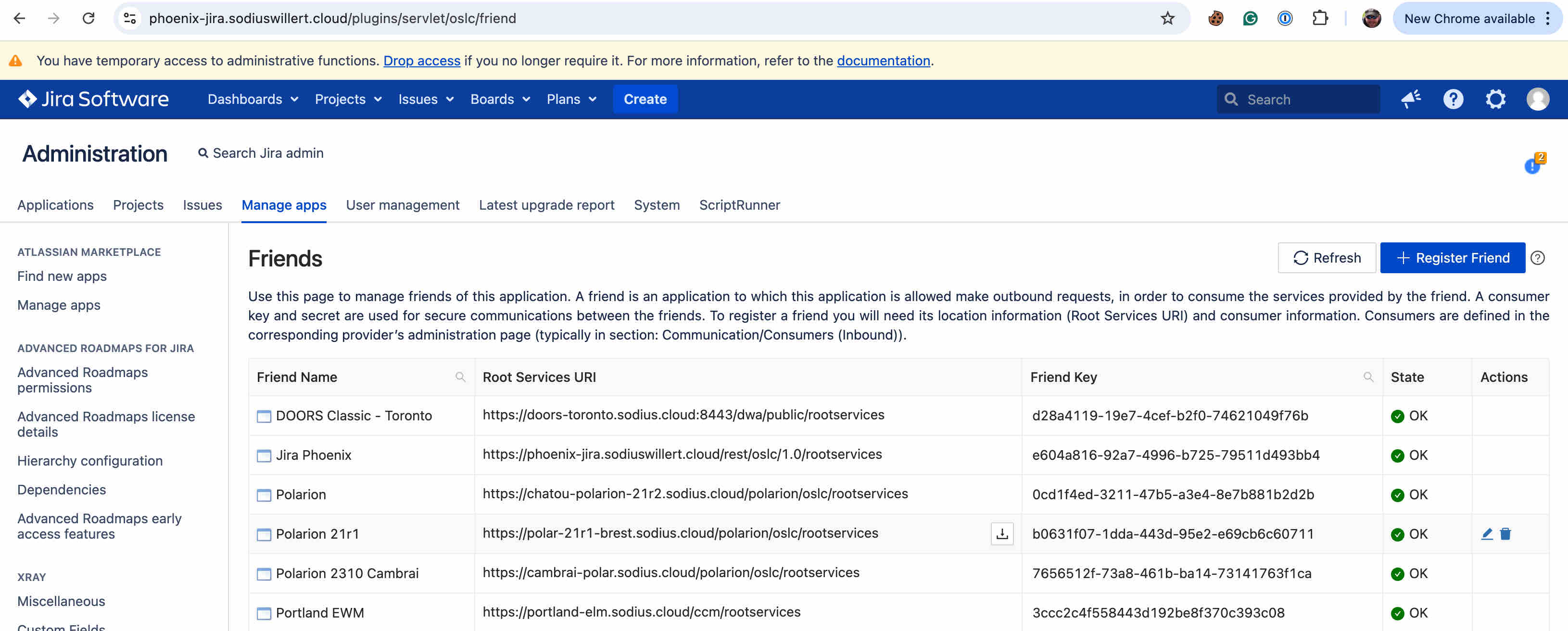Open the feedback megaphone icon
Image resolution: width=1568 pixels, height=631 pixels.
(1411, 99)
